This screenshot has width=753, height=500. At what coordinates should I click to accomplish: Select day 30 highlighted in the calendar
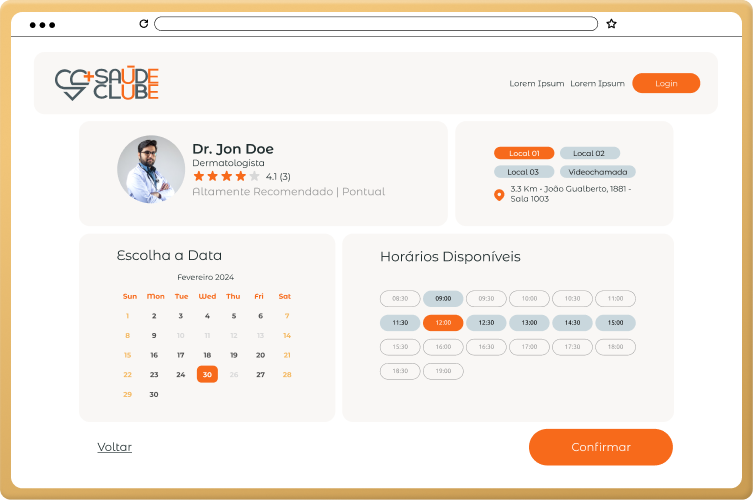[x=207, y=374]
